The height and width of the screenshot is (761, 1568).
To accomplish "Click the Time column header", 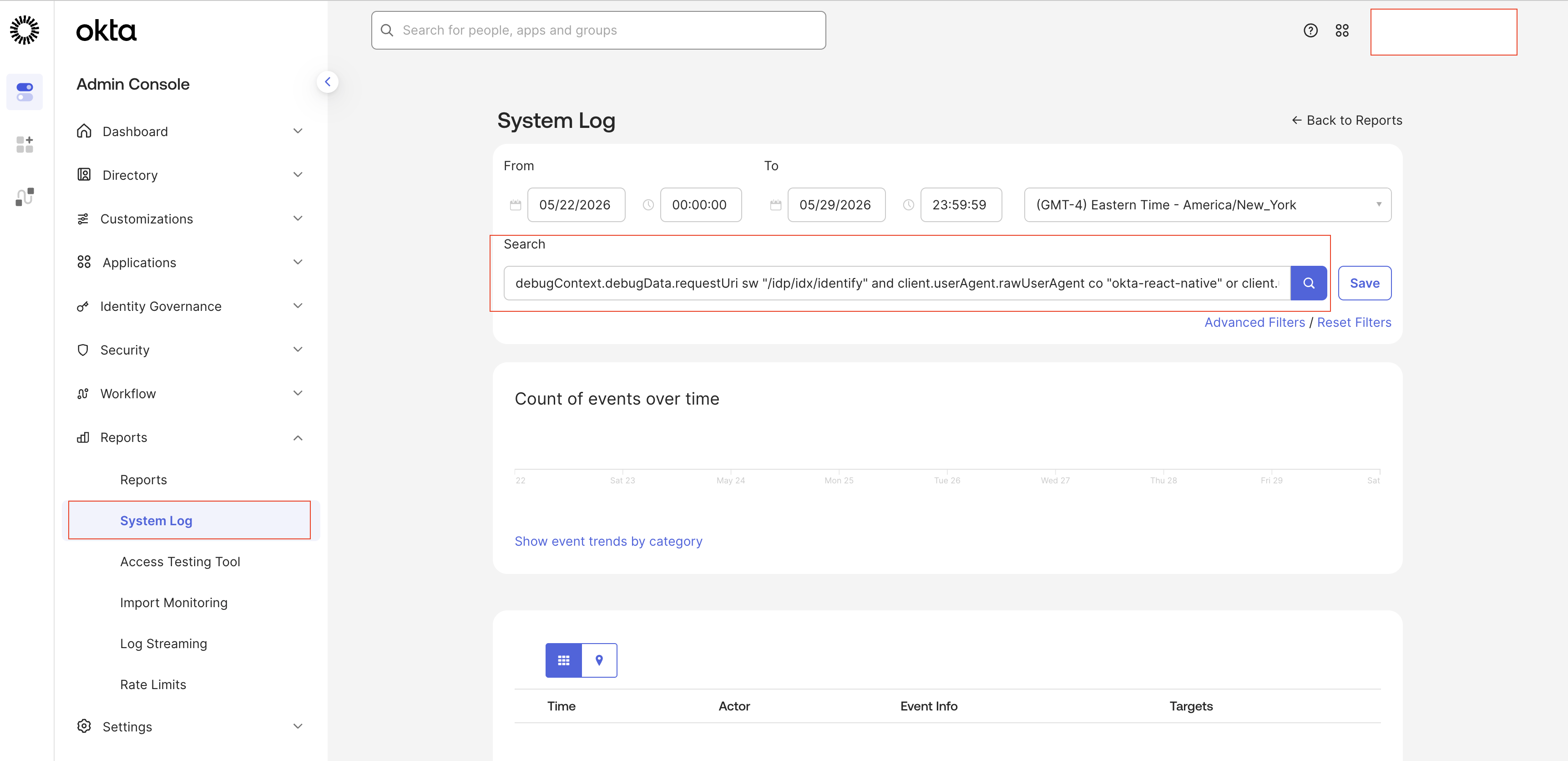I will point(561,706).
